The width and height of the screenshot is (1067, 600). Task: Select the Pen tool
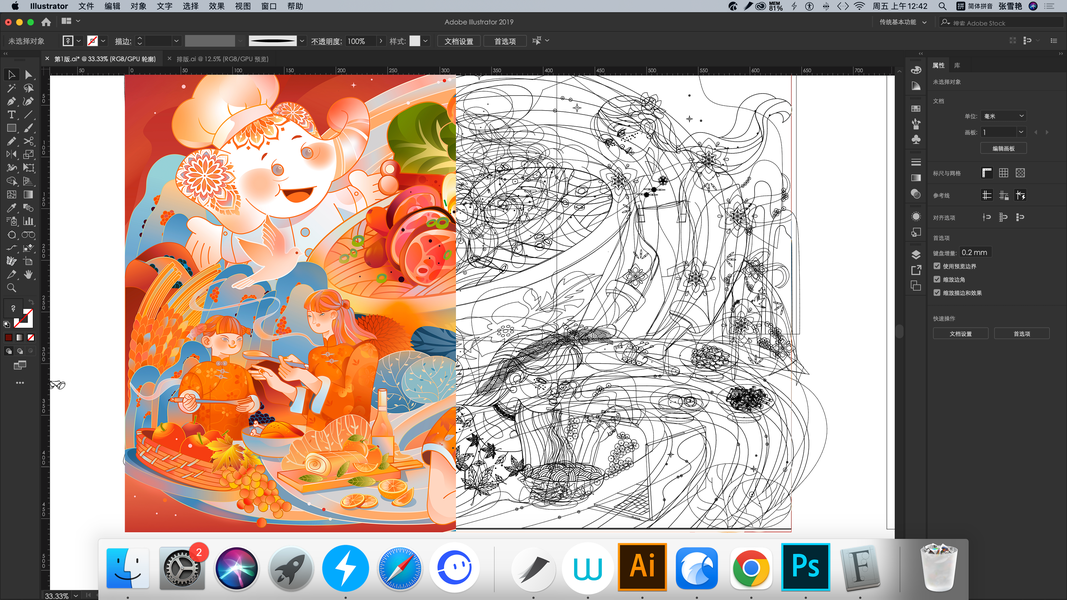click(12, 101)
